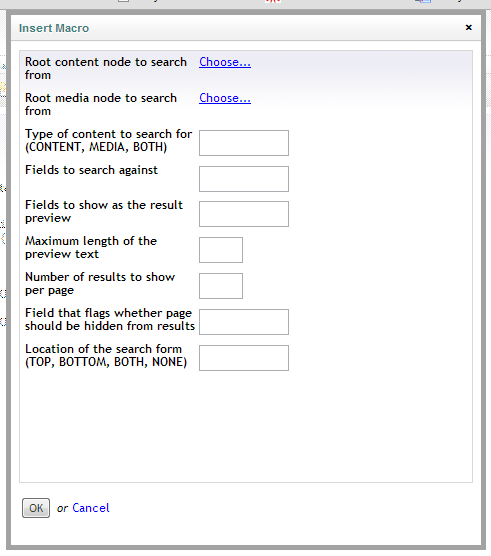Focus the maximum preview text length box

(221, 250)
